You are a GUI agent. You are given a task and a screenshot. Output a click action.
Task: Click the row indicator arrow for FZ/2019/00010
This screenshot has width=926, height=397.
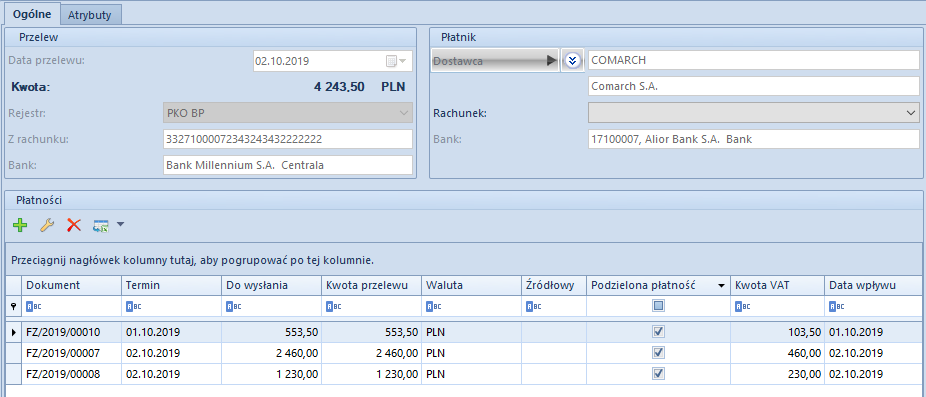coord(13,332)
